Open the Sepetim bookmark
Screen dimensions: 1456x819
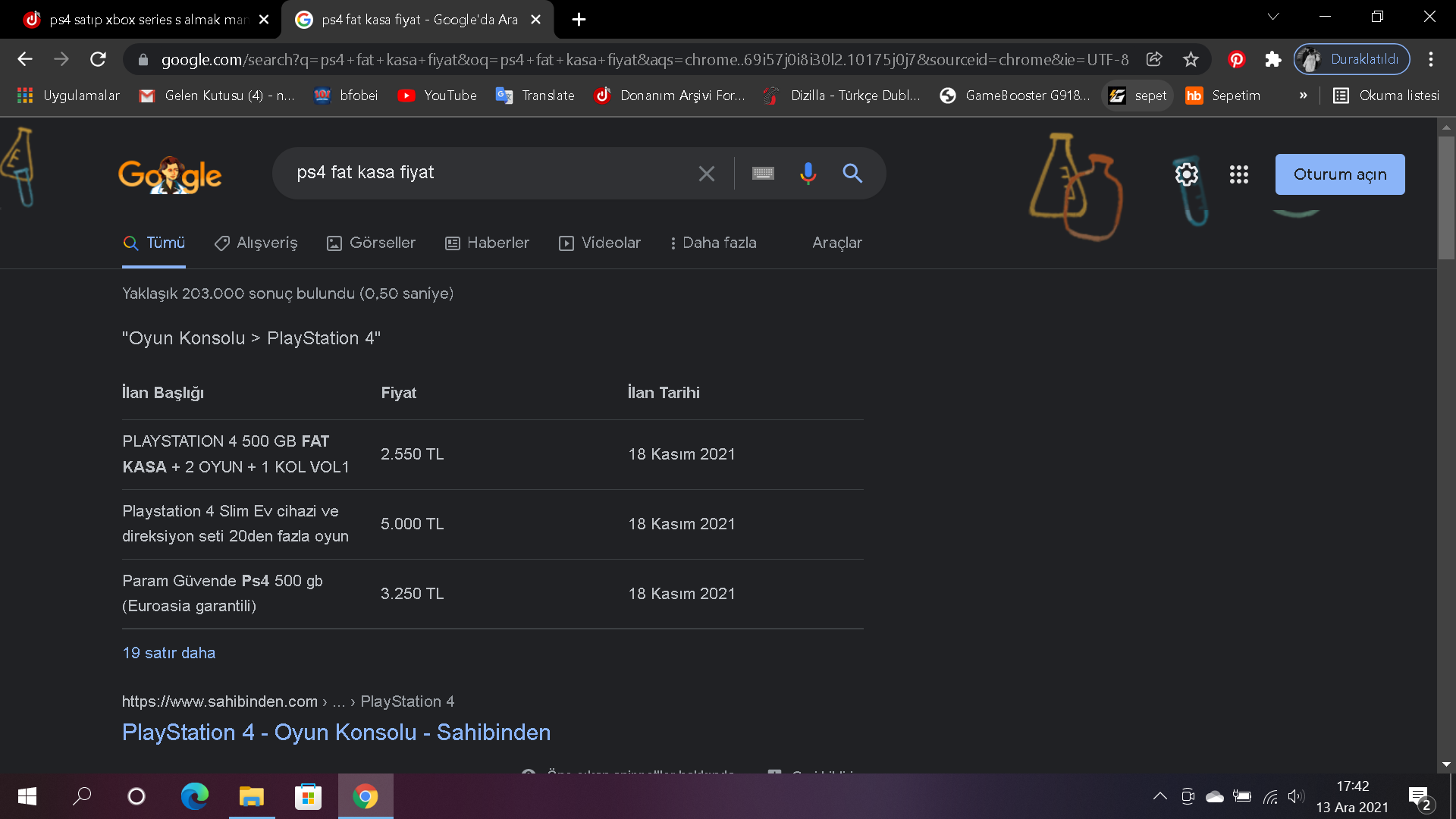point(1223,96)
